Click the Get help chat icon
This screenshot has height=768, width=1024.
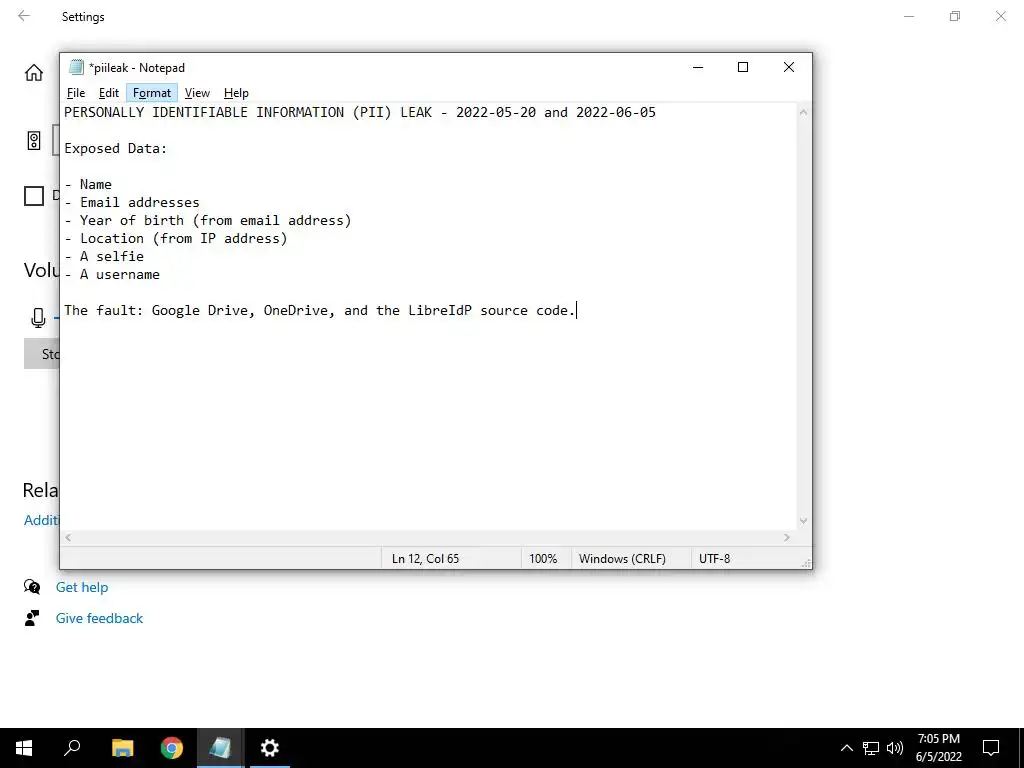pos(32,587)
